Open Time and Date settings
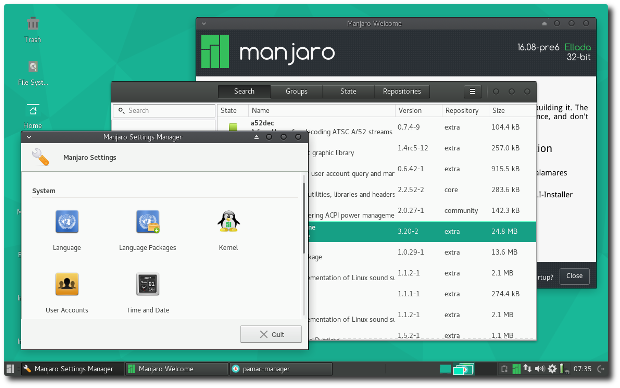 coord(147,284)
